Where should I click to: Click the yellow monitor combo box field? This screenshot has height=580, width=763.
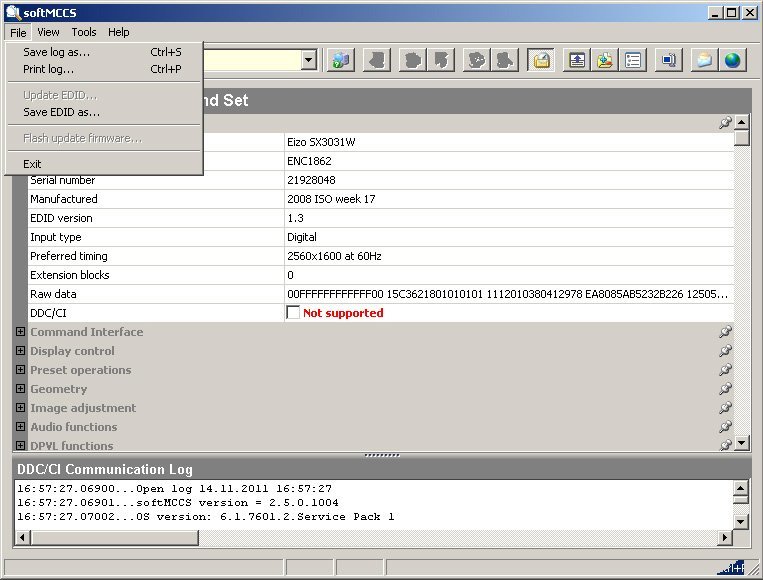click(x=252, y=60)
